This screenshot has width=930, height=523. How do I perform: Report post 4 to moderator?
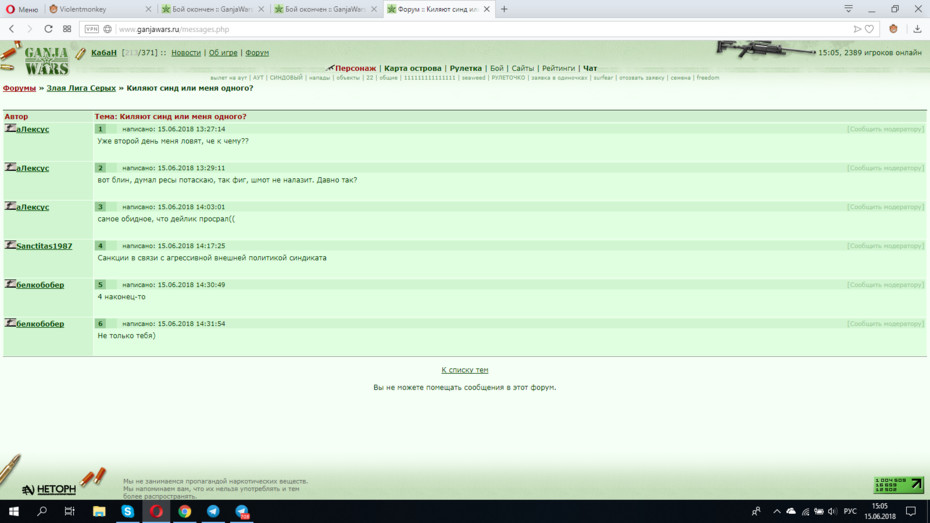click(885, 245)
